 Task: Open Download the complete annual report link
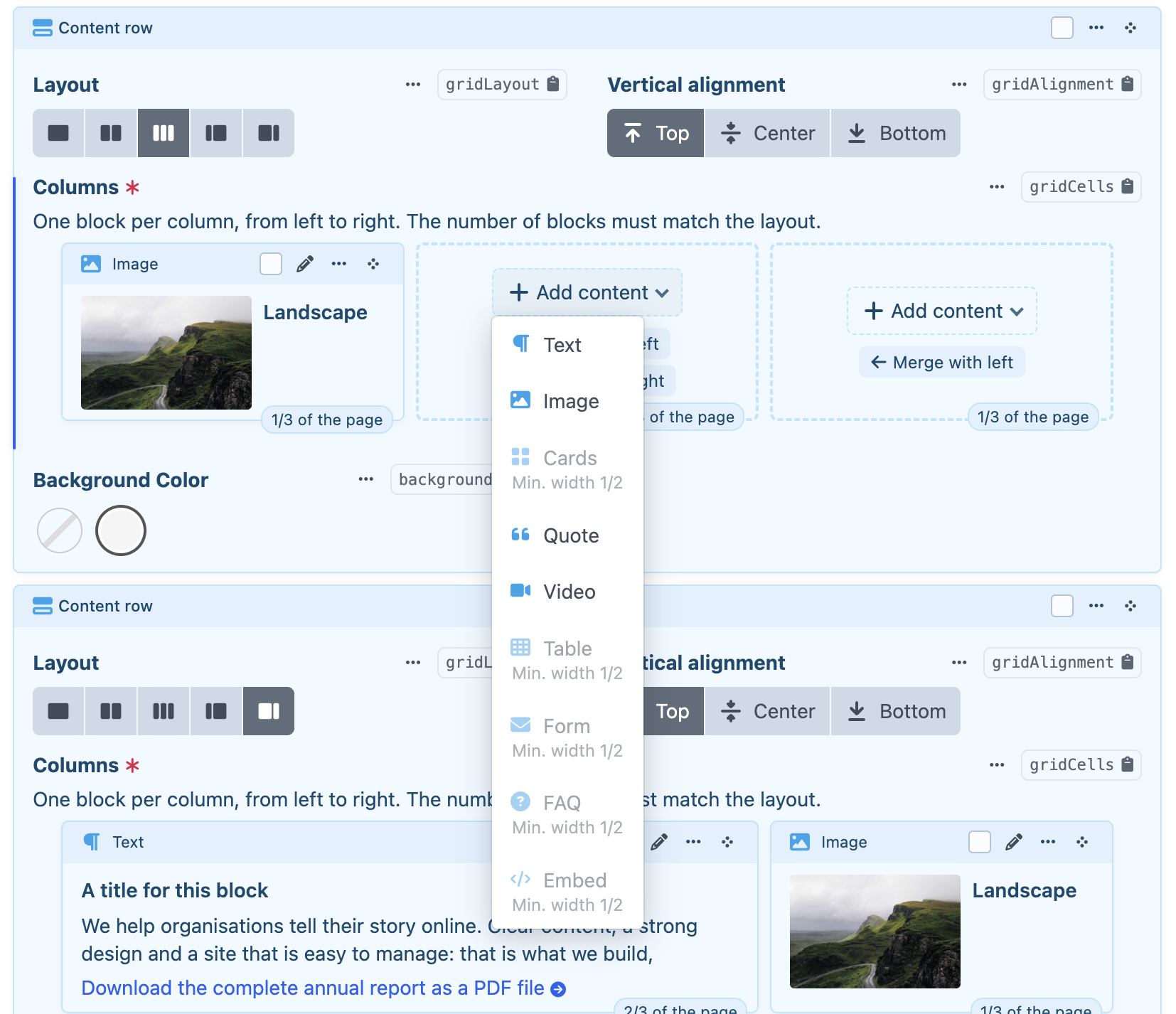(324, 988)
